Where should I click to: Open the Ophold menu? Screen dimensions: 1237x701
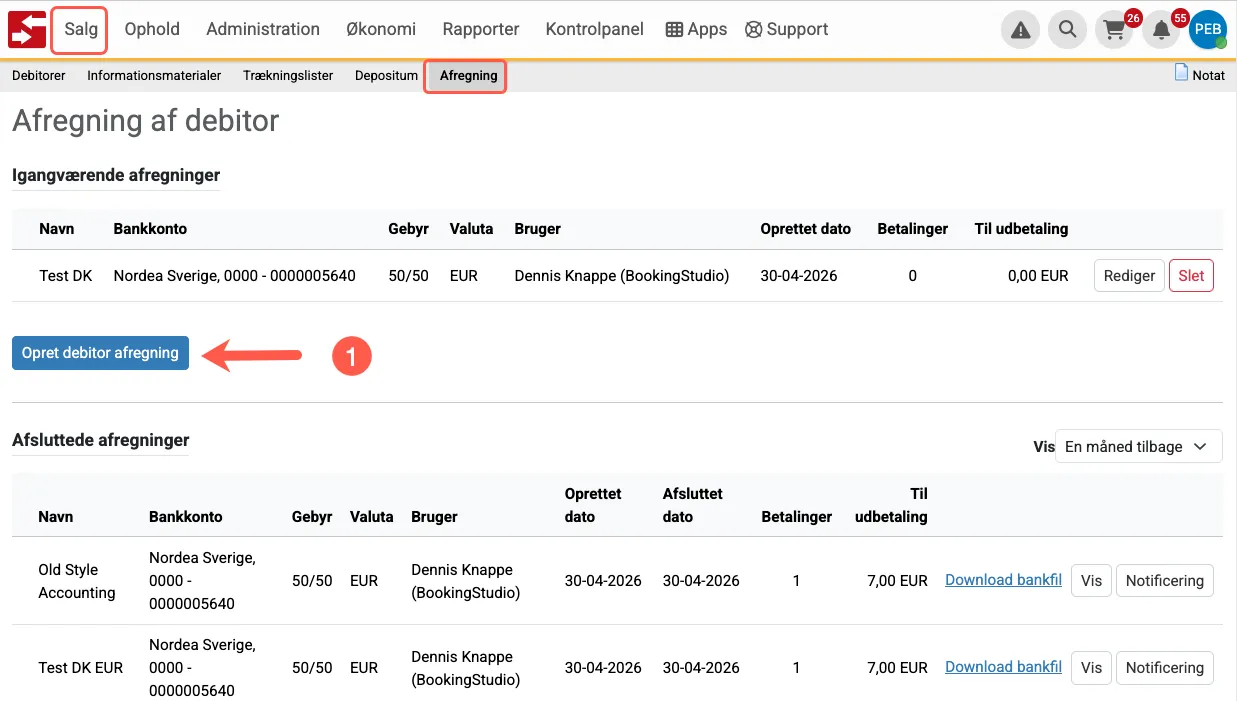[152, 29]
